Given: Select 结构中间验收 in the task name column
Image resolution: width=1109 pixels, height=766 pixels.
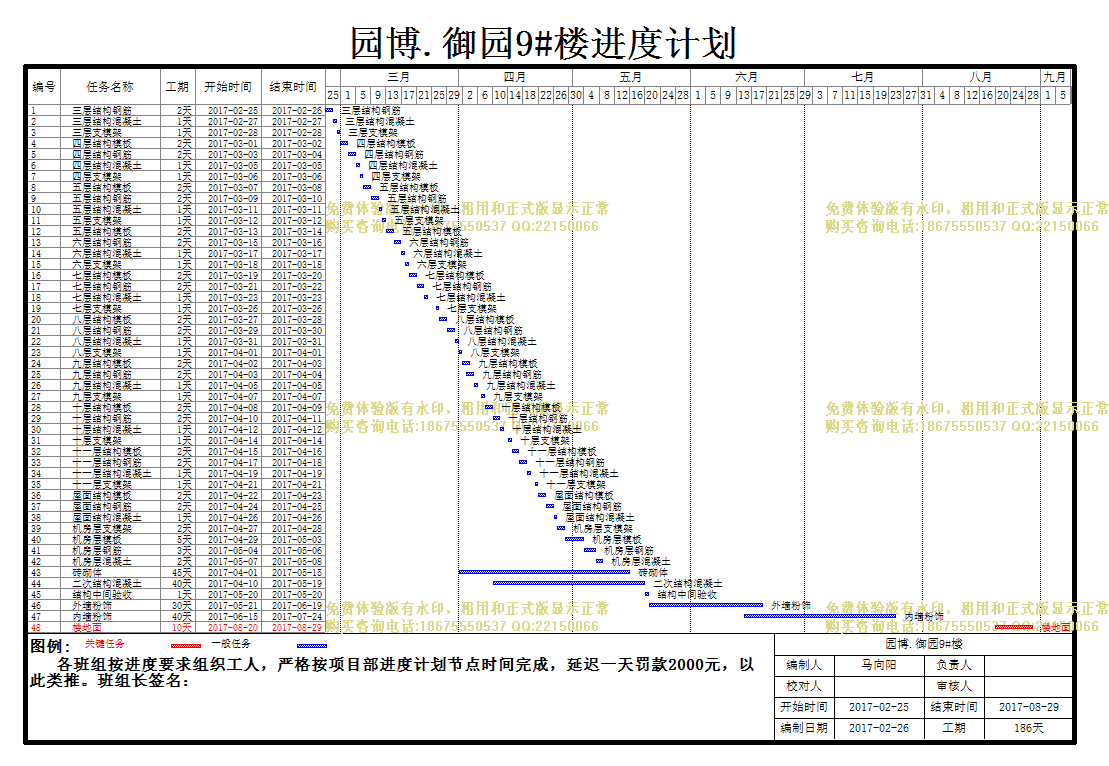Looking at the screenshot, I should (x=101, y=595).
